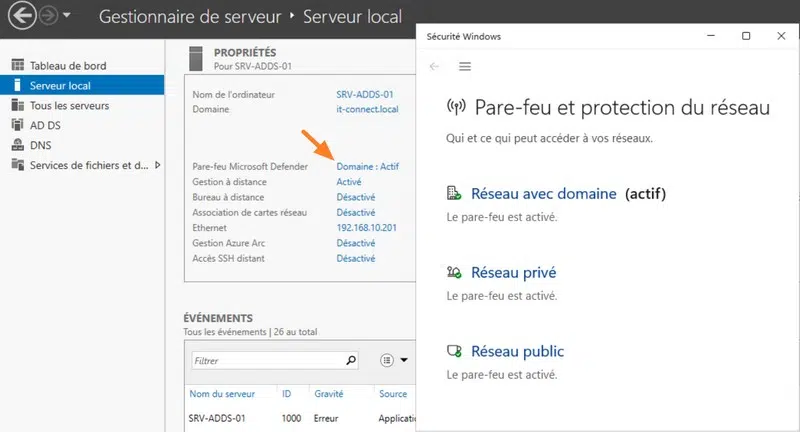Viewport: 800px width, 432px height.
Task: Open navigation history dropdown arrow
Action: [x=66, y=15]
